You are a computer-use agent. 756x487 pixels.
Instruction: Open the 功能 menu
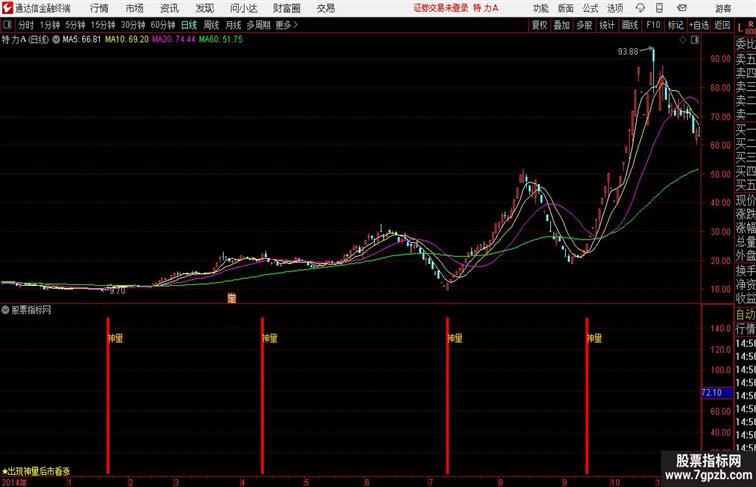[x=540, y=8]
